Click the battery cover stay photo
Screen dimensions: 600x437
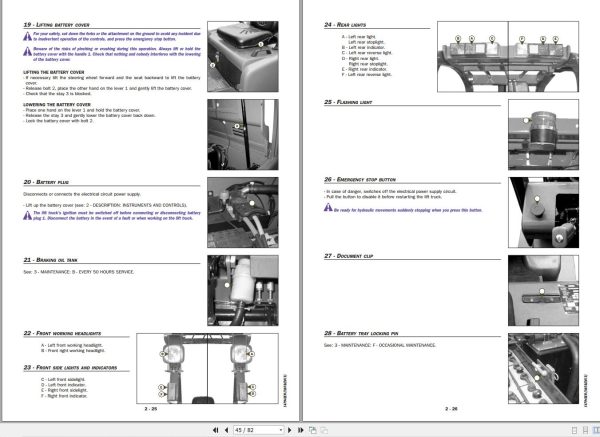243,134
